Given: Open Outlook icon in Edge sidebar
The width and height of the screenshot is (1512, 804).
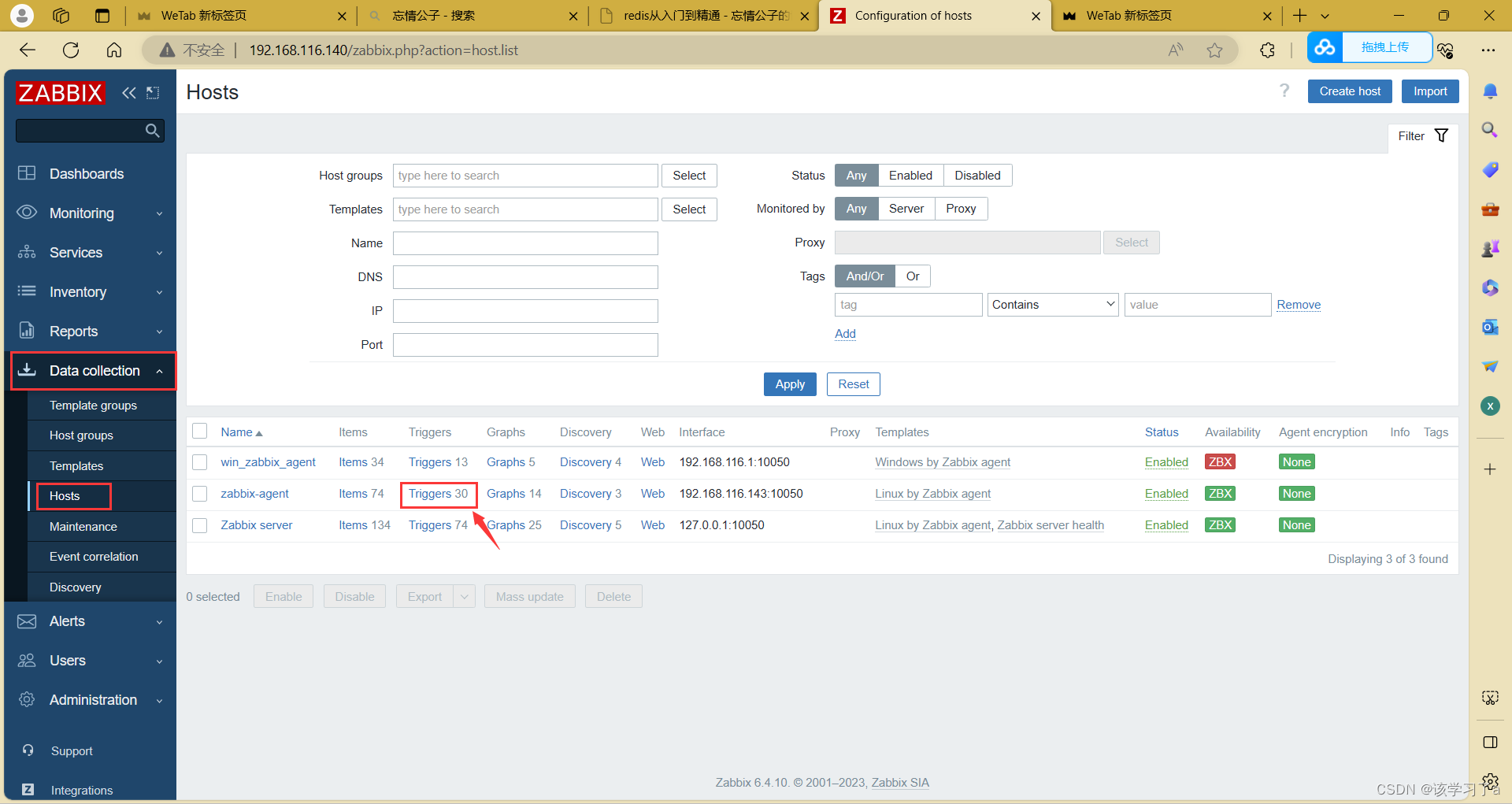Looking at the screenshot, I should [x=1490, y=327].
